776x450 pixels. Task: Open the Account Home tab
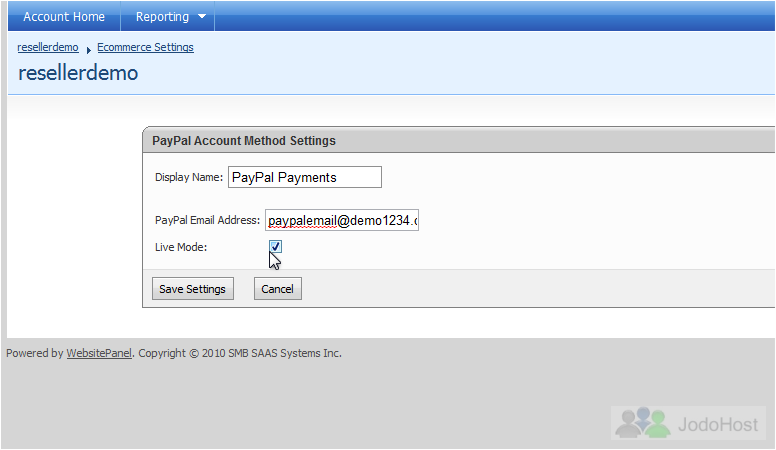(x=64, y=17)
